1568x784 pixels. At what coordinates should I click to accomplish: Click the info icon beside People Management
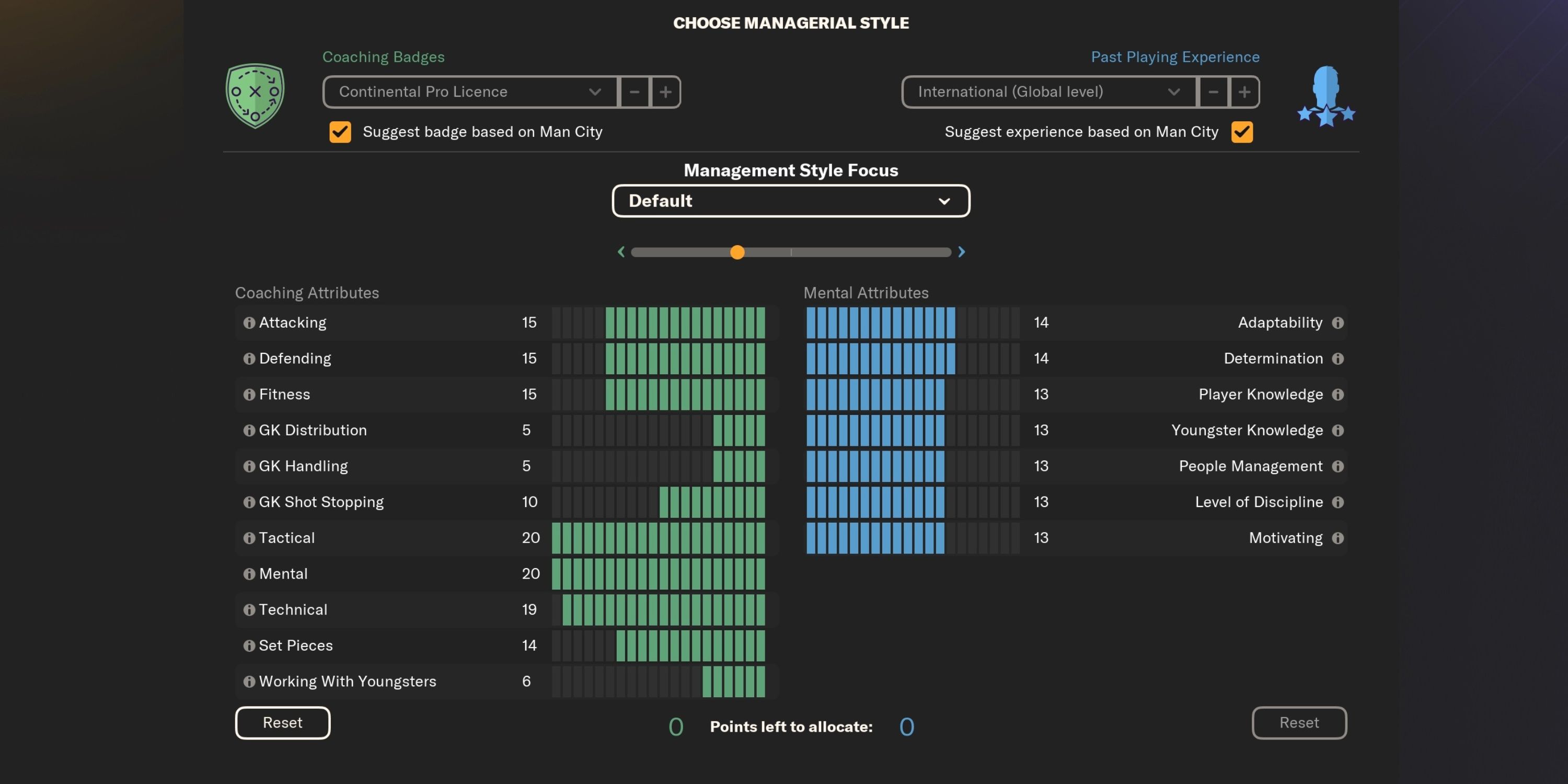click(x=1338, y=466)
